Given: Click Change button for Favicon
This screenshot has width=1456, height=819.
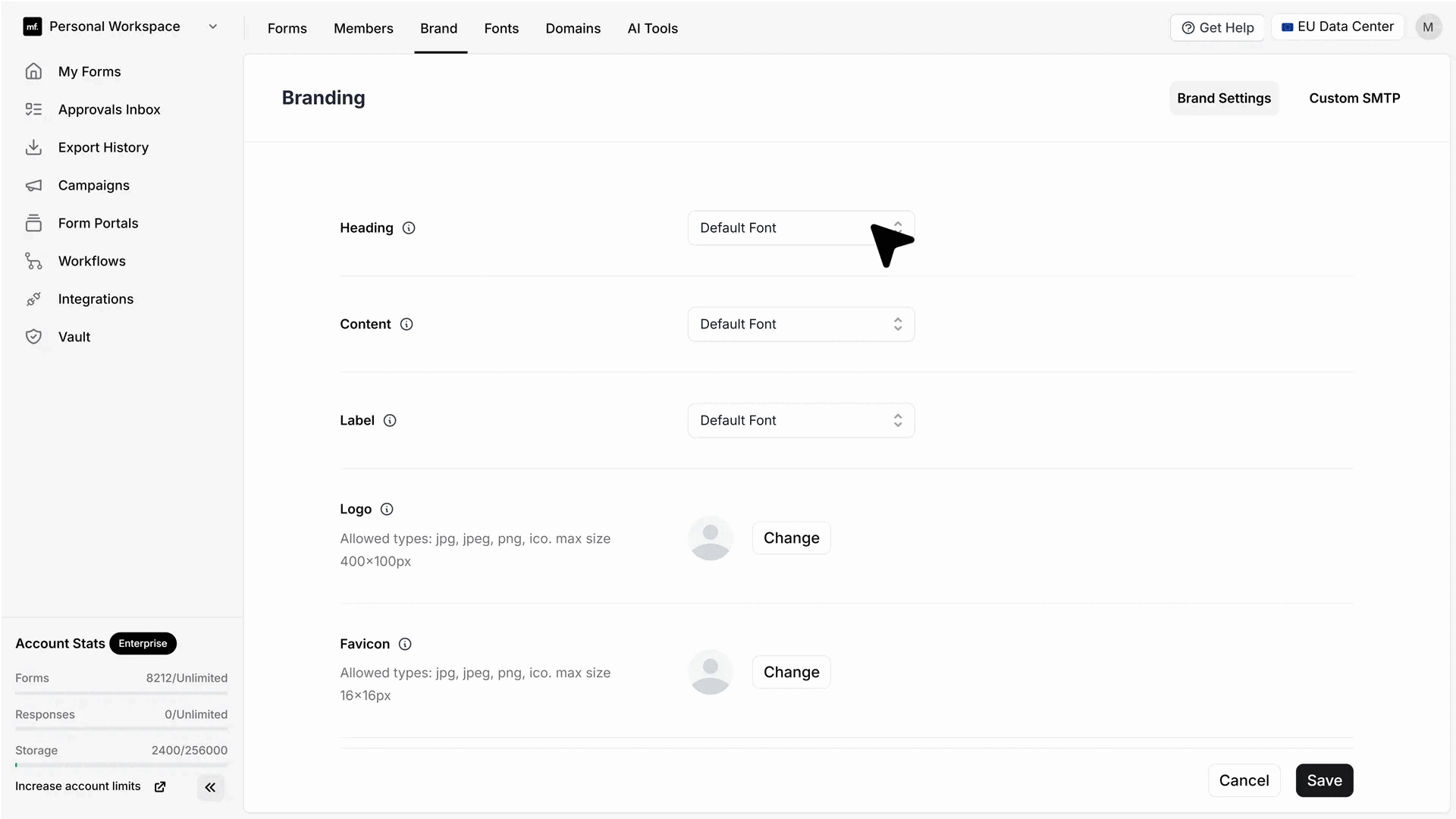Looking at the screenshot, I should tap(791, 673).
